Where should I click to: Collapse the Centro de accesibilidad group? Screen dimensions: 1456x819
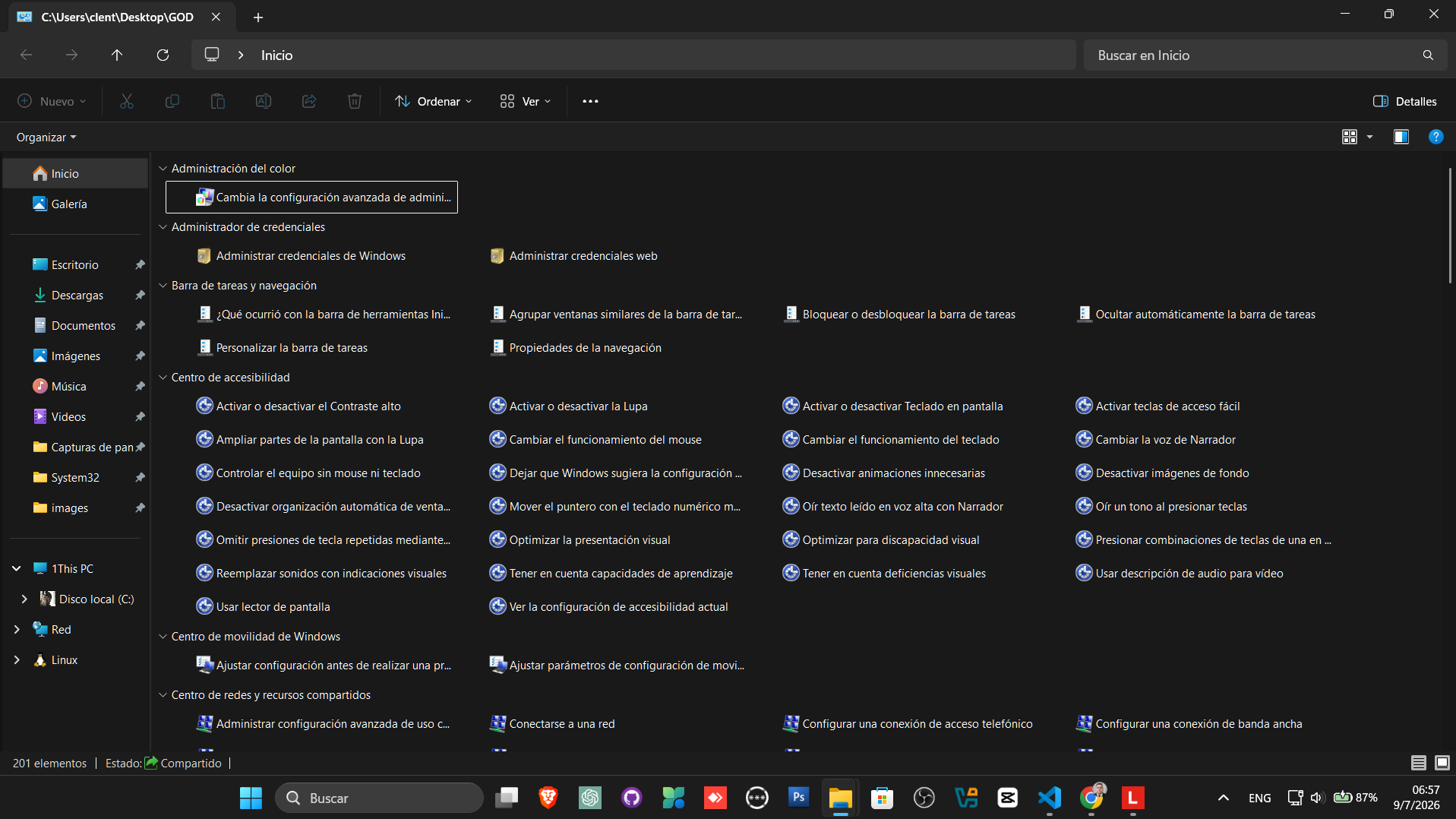click(x=163, y=378)
